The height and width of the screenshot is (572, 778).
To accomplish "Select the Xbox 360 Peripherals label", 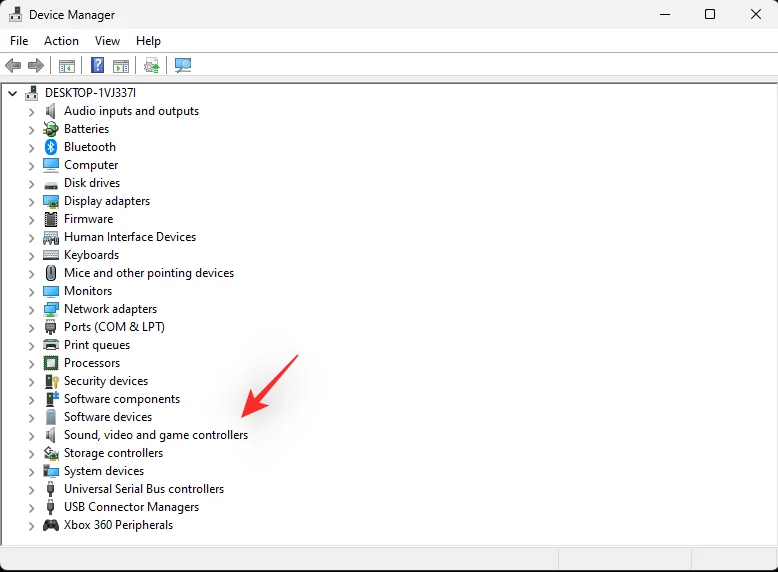I will tap(119, 525).
